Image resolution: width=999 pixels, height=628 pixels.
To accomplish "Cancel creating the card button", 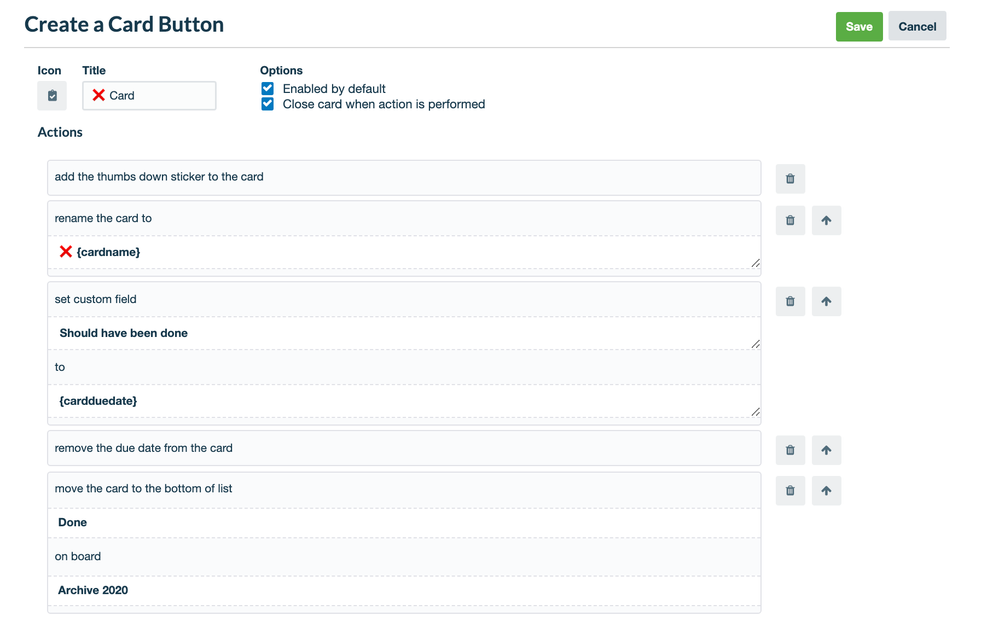I will pyautogui.click(x=917, y=27).
